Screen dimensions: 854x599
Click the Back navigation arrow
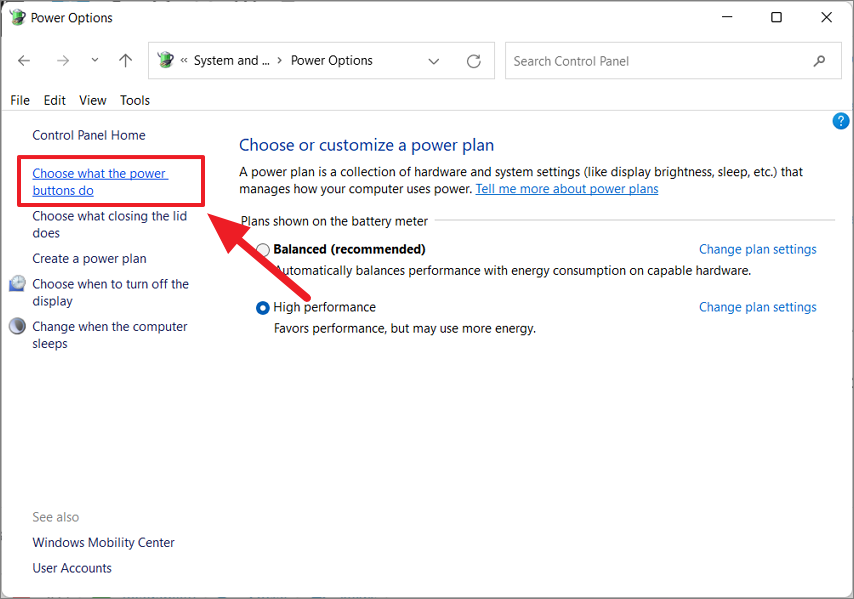24,60
